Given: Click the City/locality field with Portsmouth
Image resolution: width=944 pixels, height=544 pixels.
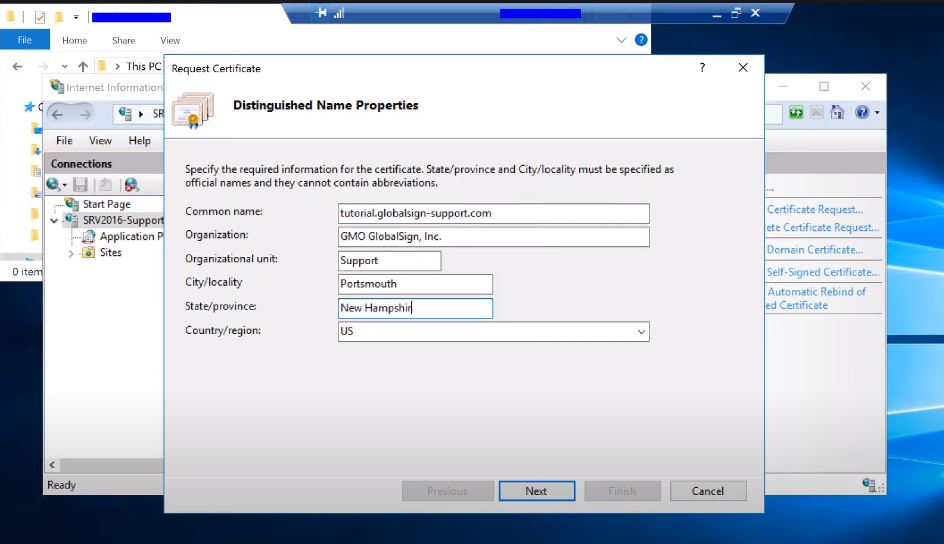Looking at the screenshot, I should (x=415, y=284).
